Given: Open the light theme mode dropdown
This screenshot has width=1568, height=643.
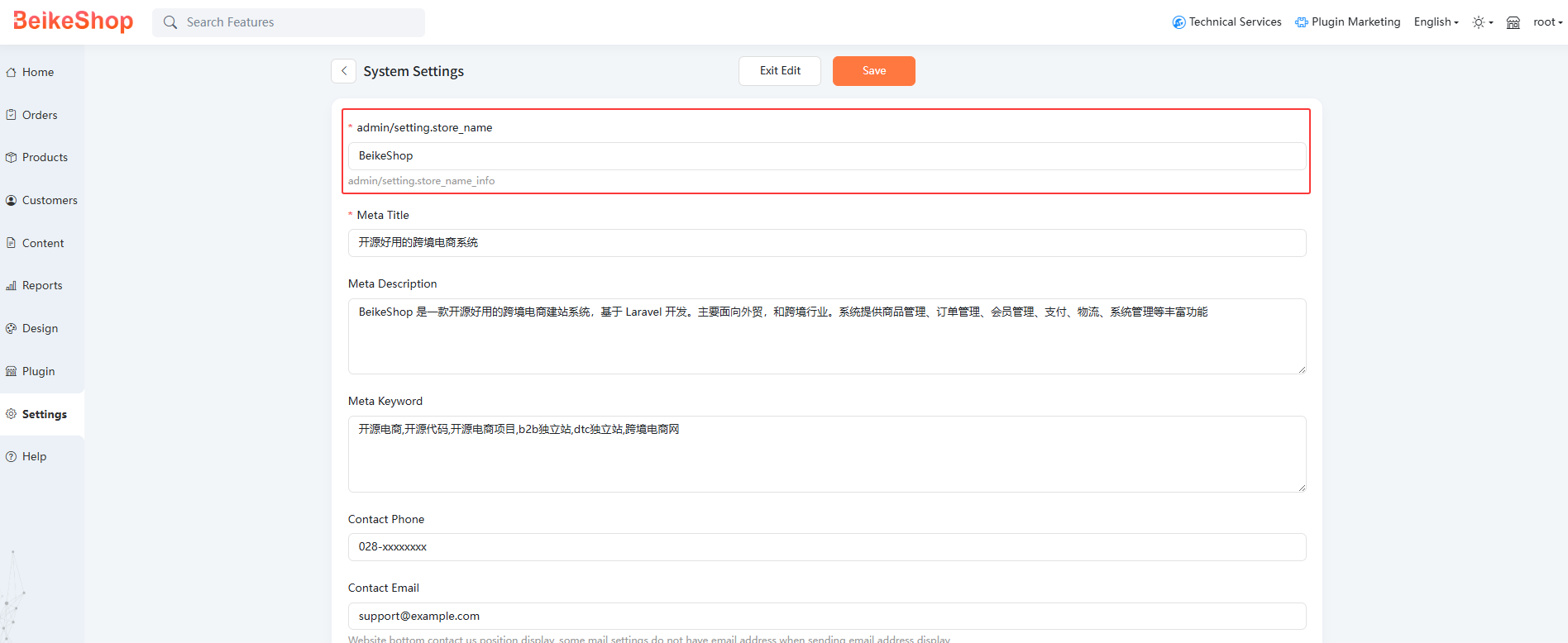Looking at the screenshot, I should [x=1482, y=22].
